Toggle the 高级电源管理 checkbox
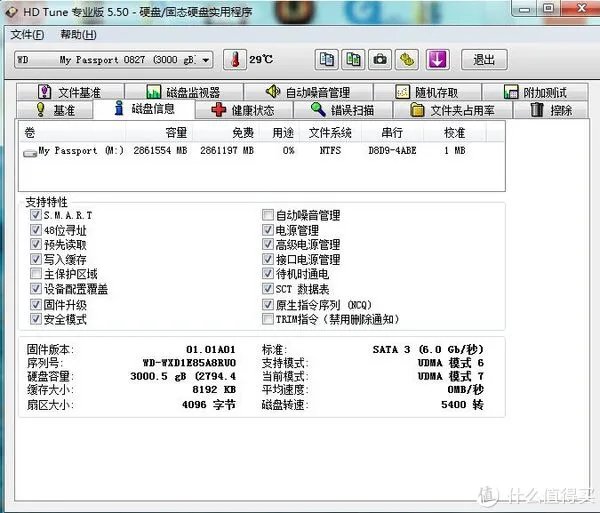 click(268, 244)
